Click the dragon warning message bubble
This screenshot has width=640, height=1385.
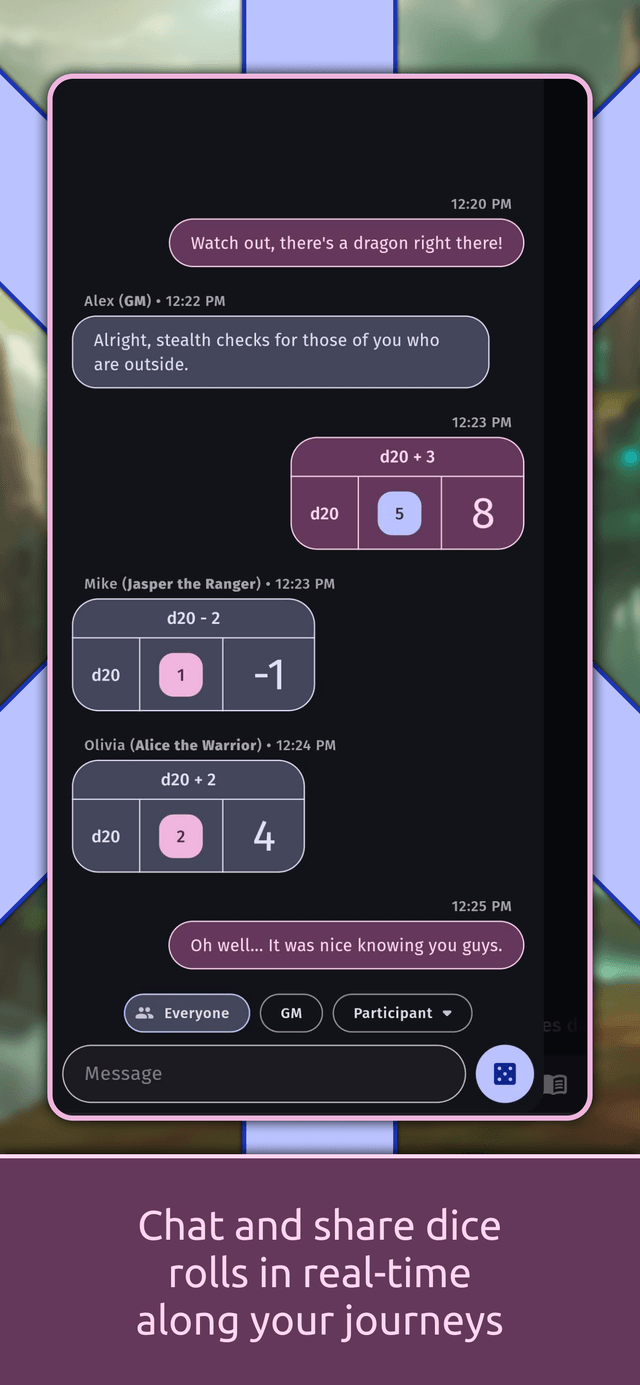[x=346, y=243]
